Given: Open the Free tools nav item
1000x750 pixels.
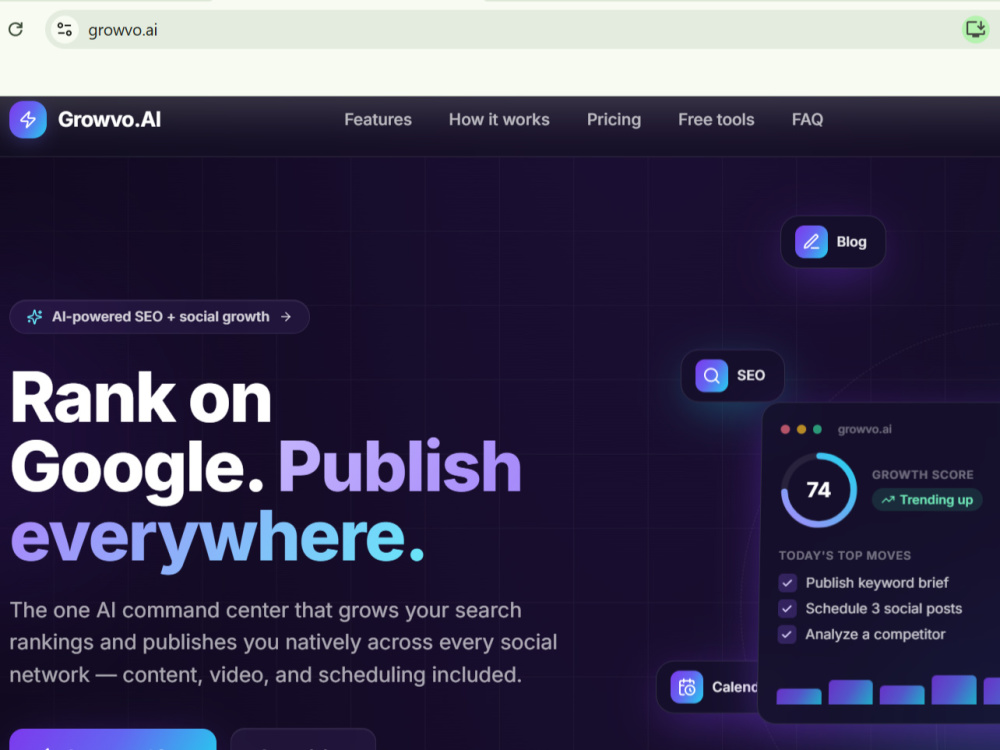Looking at the screenshot, I should click(x=716, y=120).
